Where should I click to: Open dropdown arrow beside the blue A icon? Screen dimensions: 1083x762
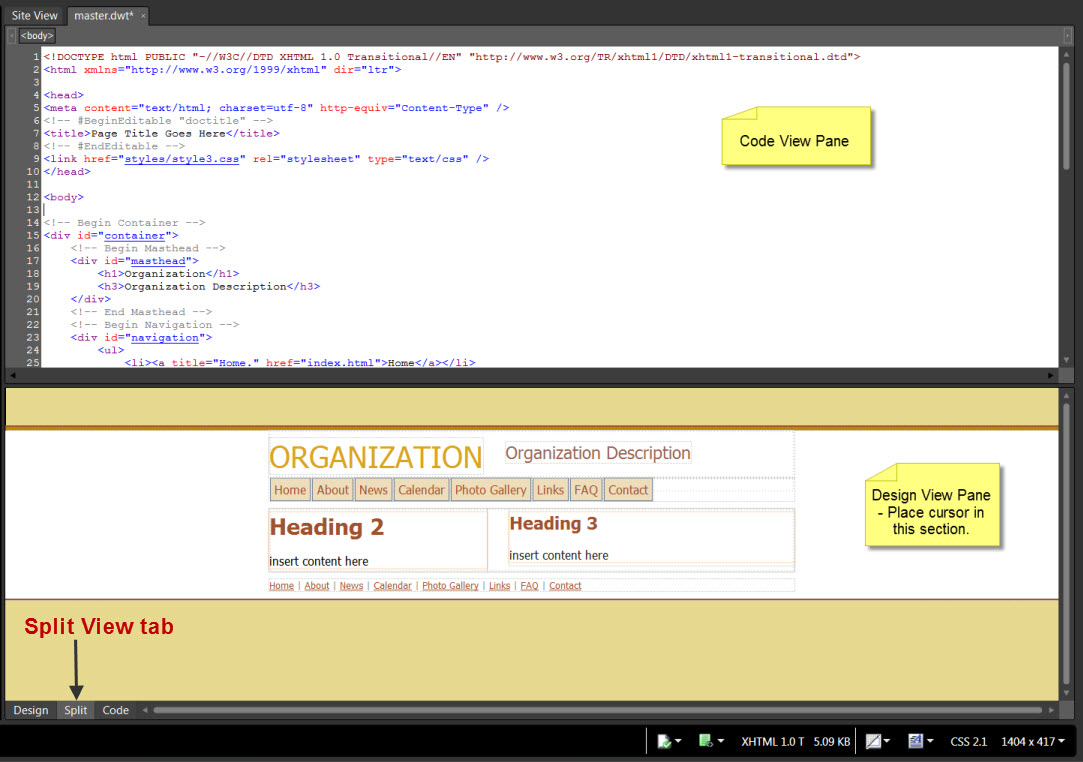click(930, 741)
